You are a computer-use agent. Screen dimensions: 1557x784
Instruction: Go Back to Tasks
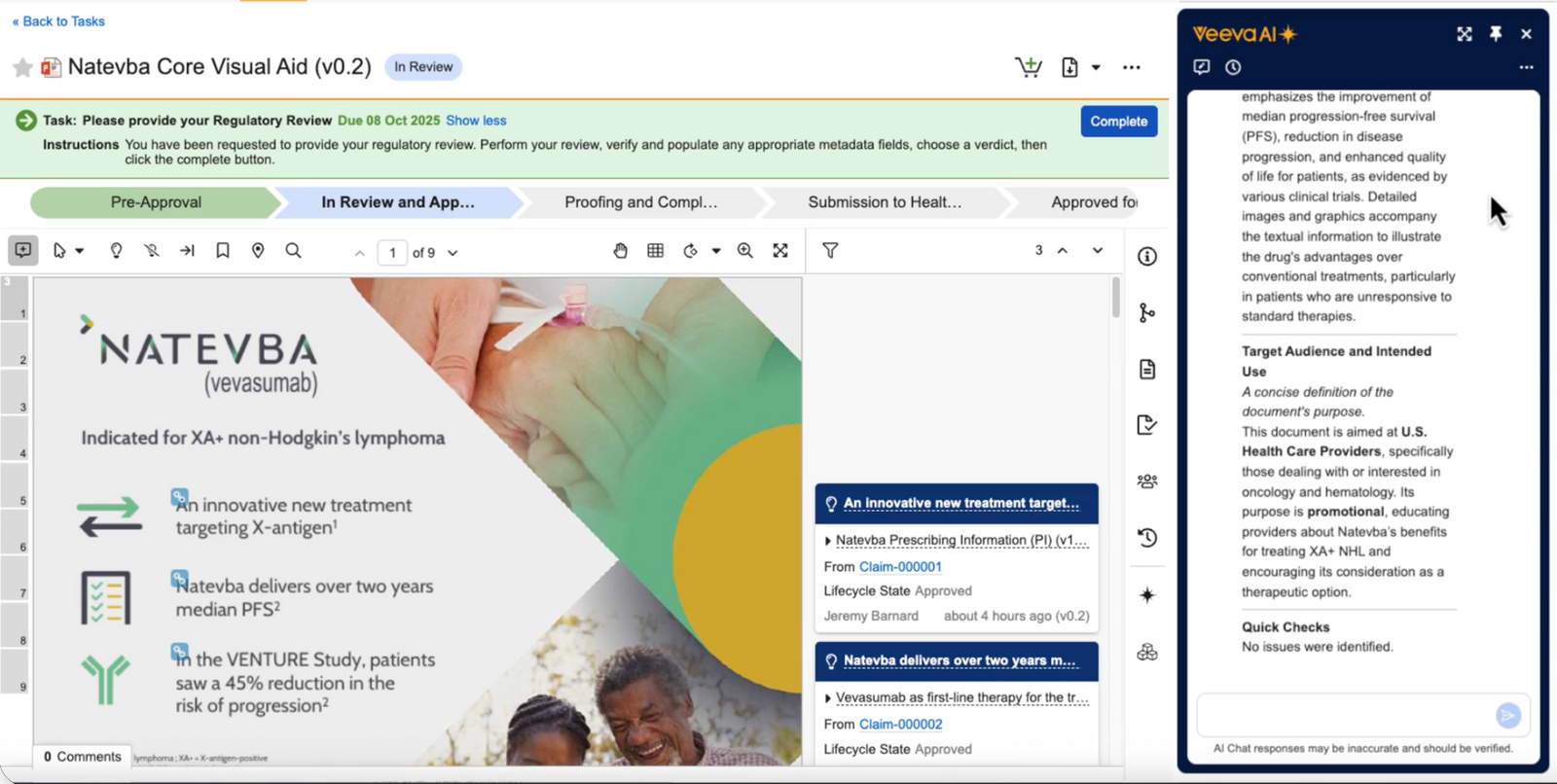point(58,21)
